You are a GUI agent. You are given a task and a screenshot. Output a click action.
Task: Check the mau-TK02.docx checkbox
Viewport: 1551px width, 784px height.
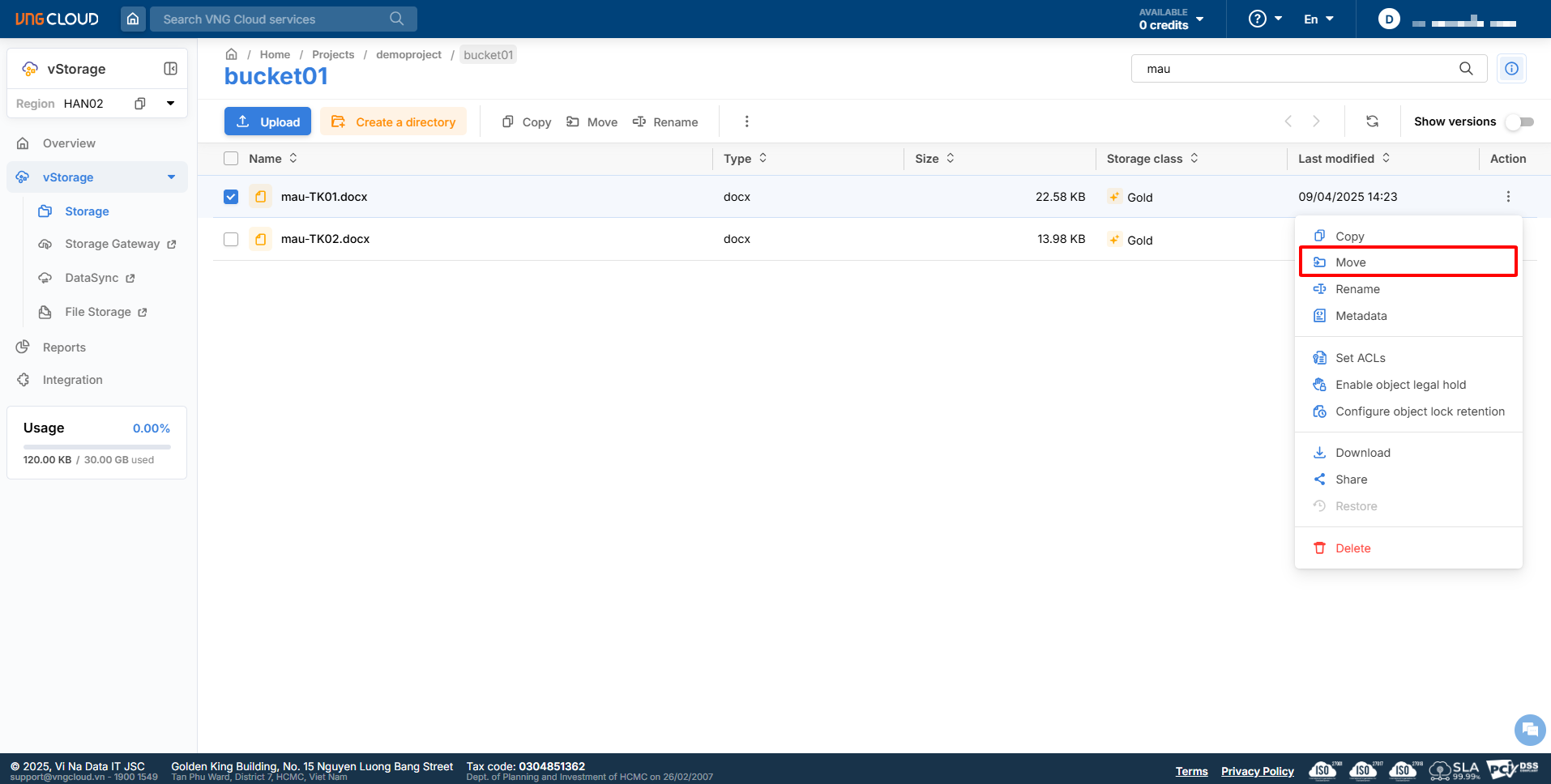pyautogui.click(x=231, y=239)
